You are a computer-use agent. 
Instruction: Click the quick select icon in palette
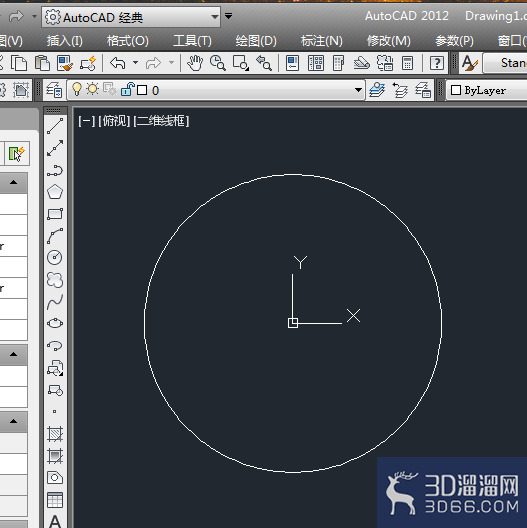tap(16, 154)
